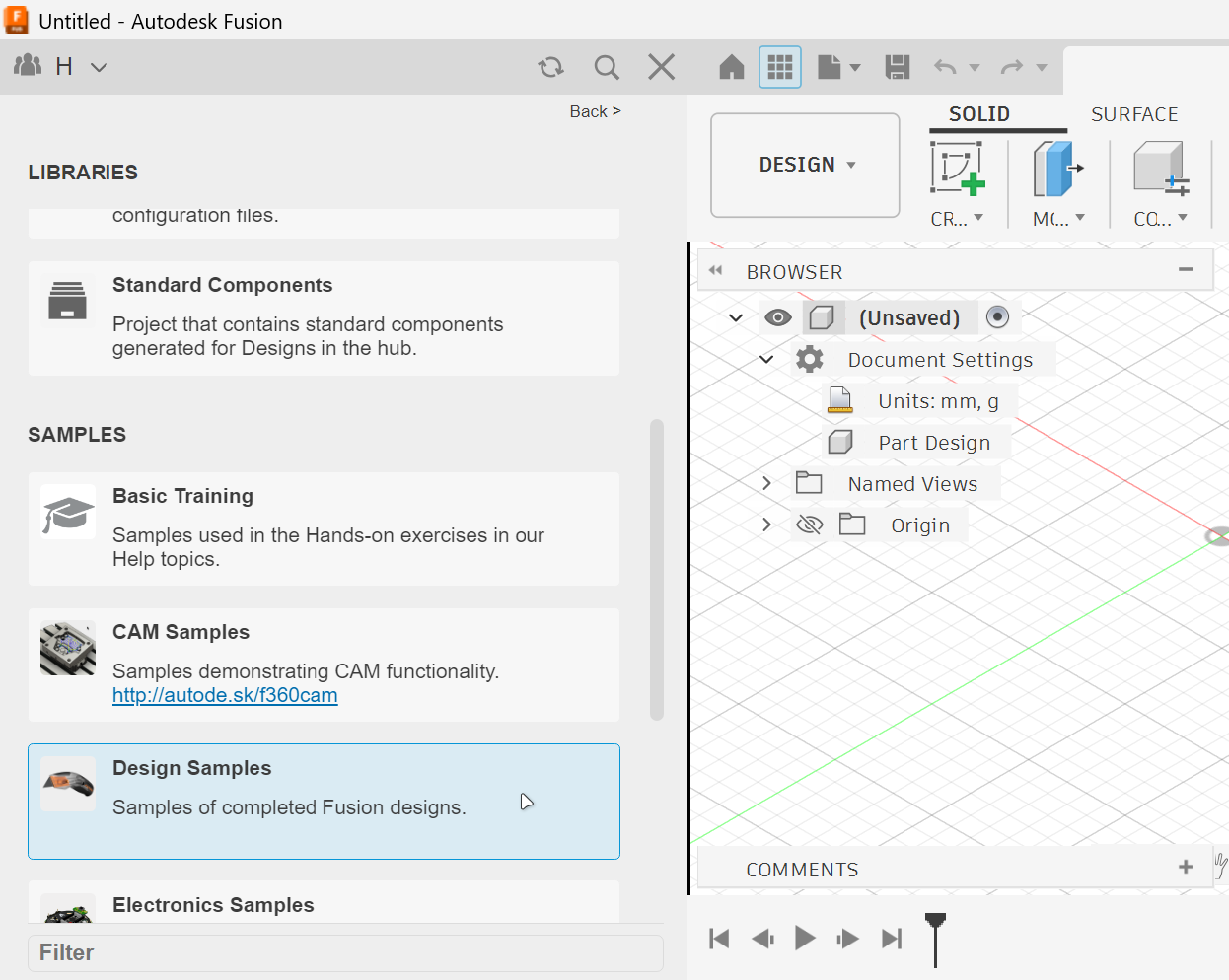This screenshot has width=1229, height=980.
Task: Click the Units ruler icon
Action: 840,400
